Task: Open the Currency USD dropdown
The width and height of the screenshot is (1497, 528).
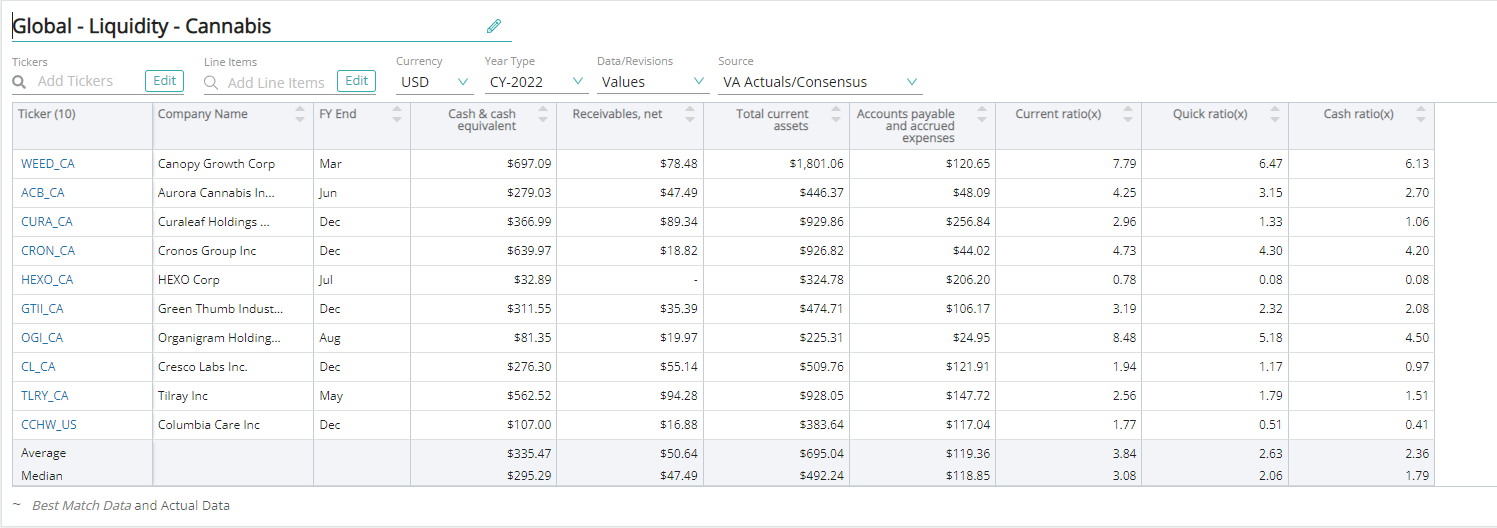Action: [x=434, y=82]
